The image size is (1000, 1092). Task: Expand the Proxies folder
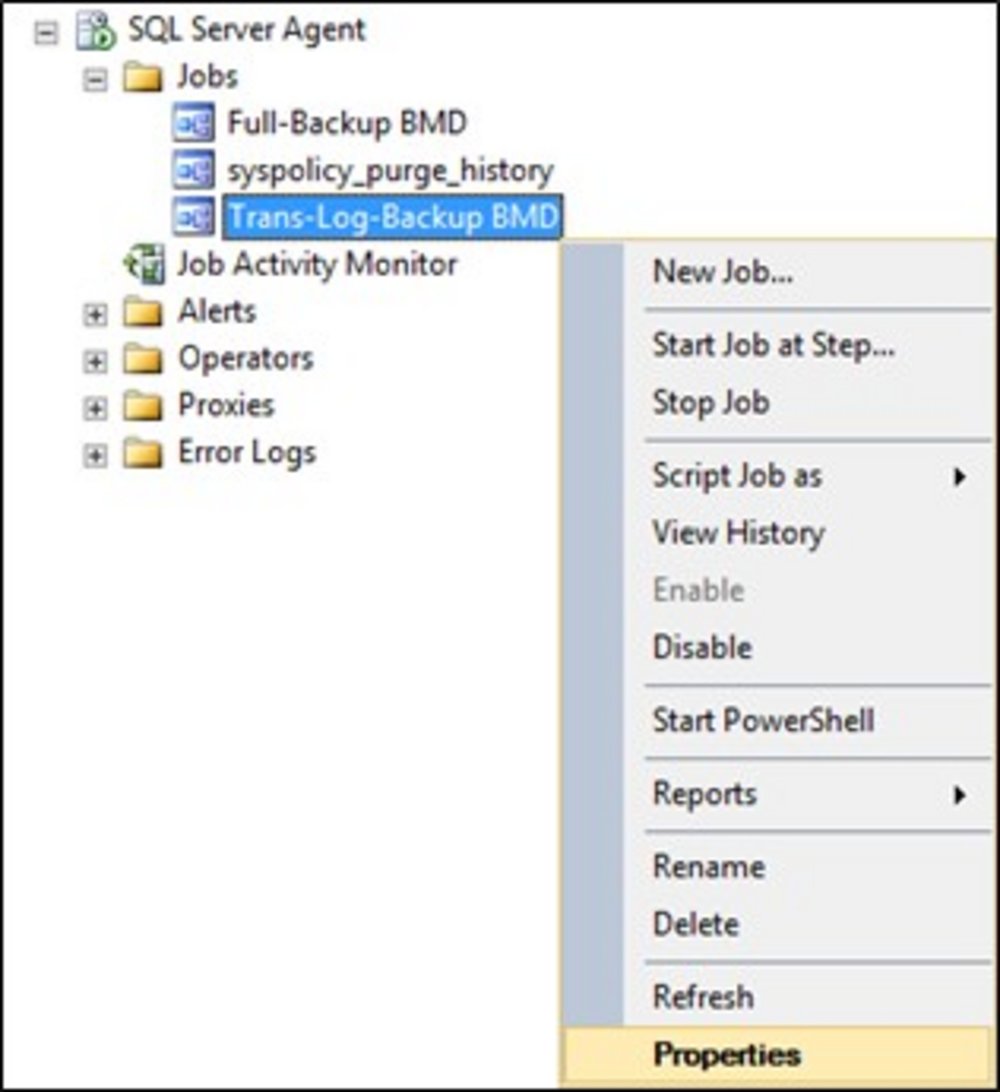95,407
